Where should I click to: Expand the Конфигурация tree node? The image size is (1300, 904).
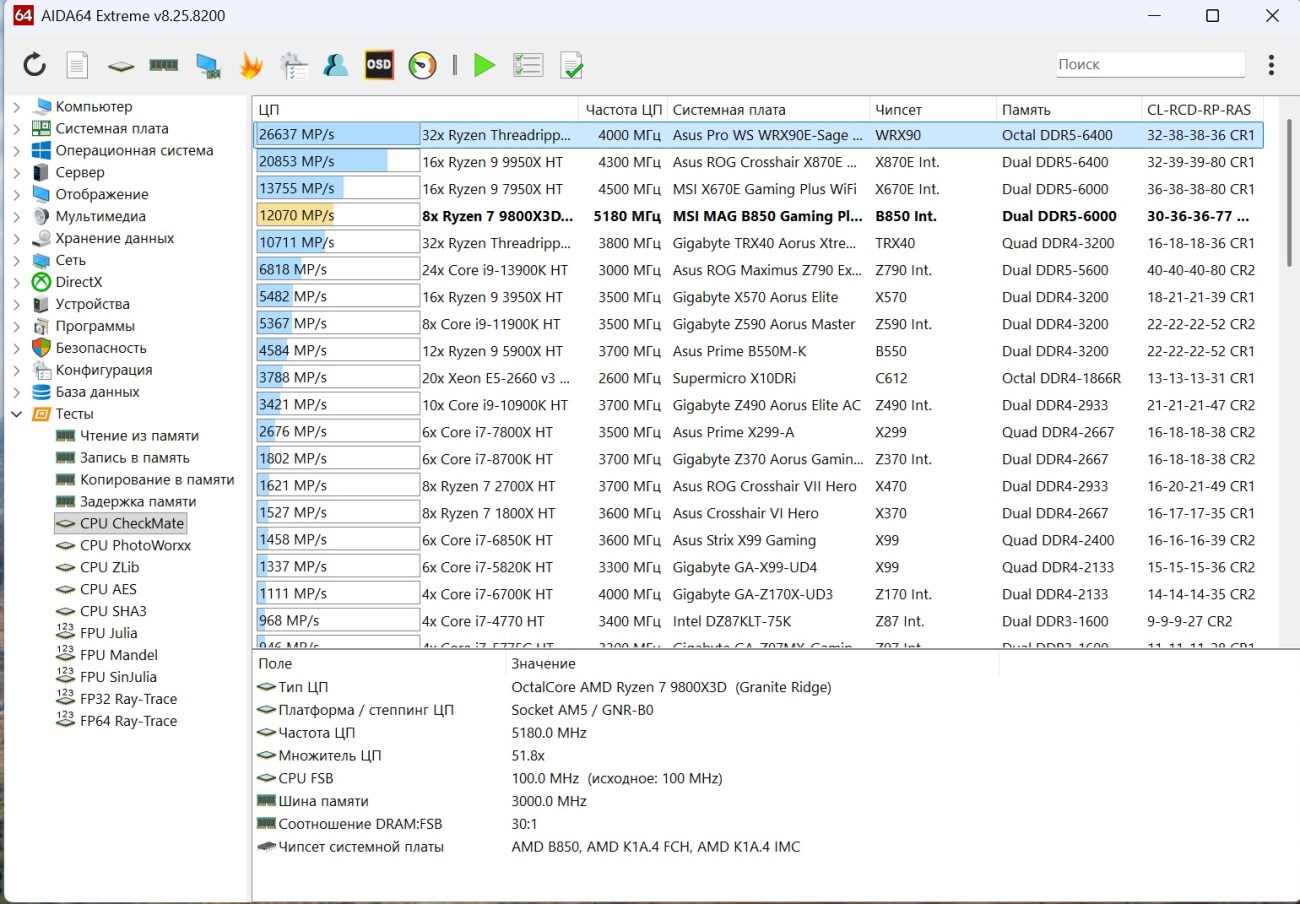tap(16, 370)
